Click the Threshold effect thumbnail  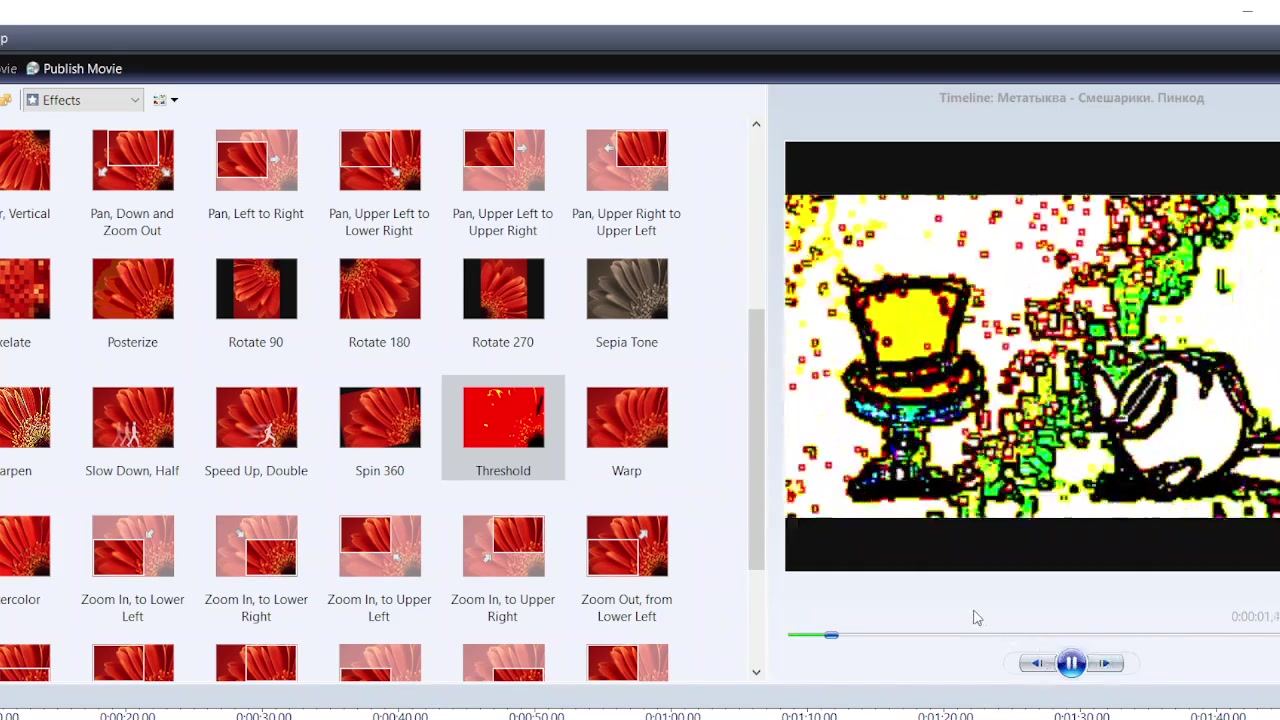click(x=503, y=419)
